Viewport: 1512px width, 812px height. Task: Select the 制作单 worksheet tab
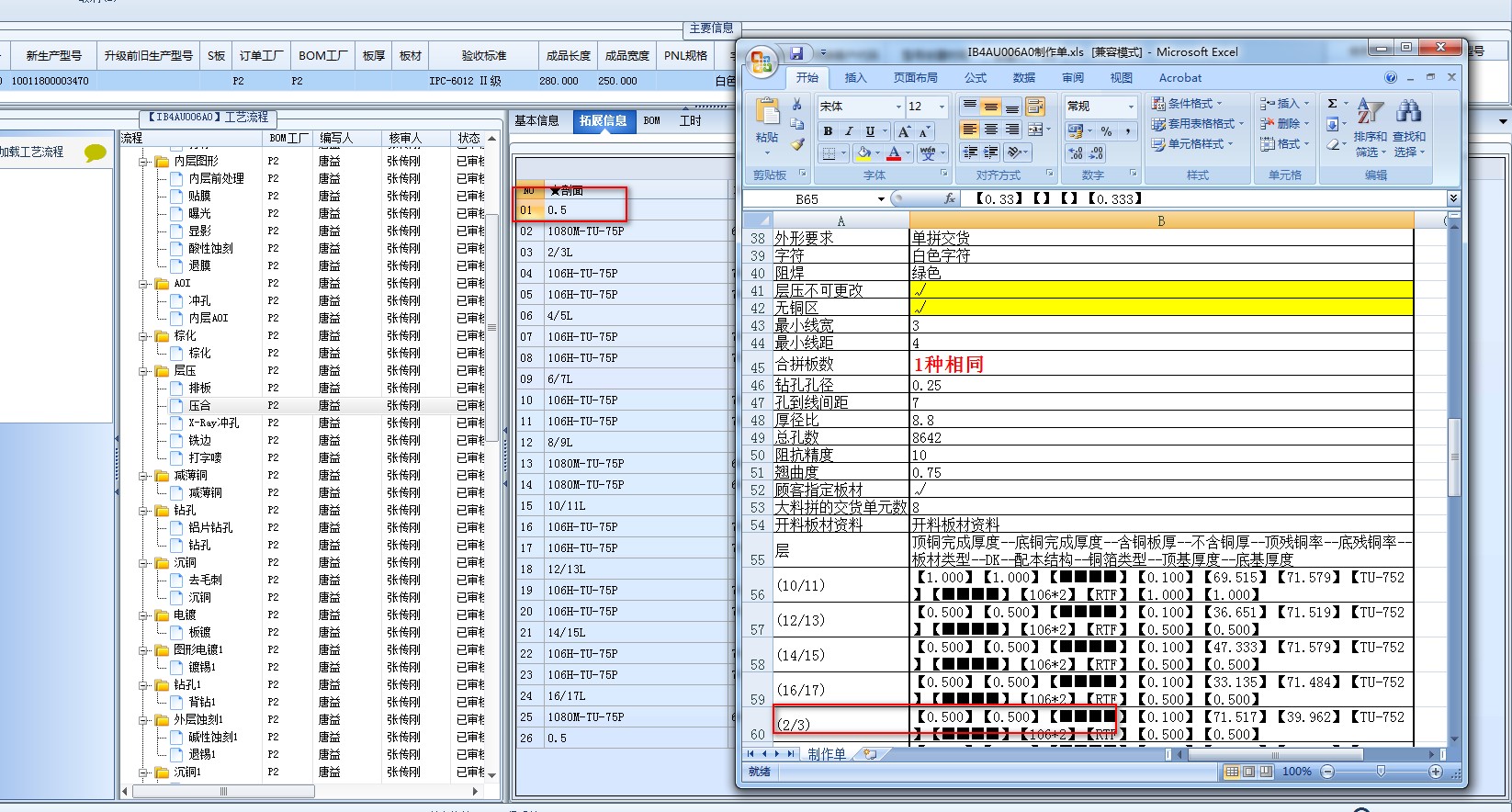pyautogui.click(x=827, y=754)
